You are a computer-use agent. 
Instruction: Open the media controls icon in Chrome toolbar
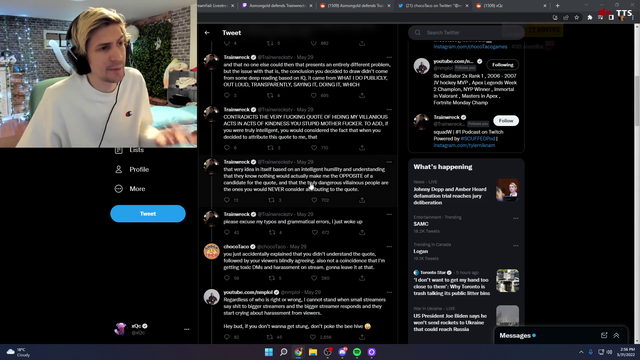600,18
